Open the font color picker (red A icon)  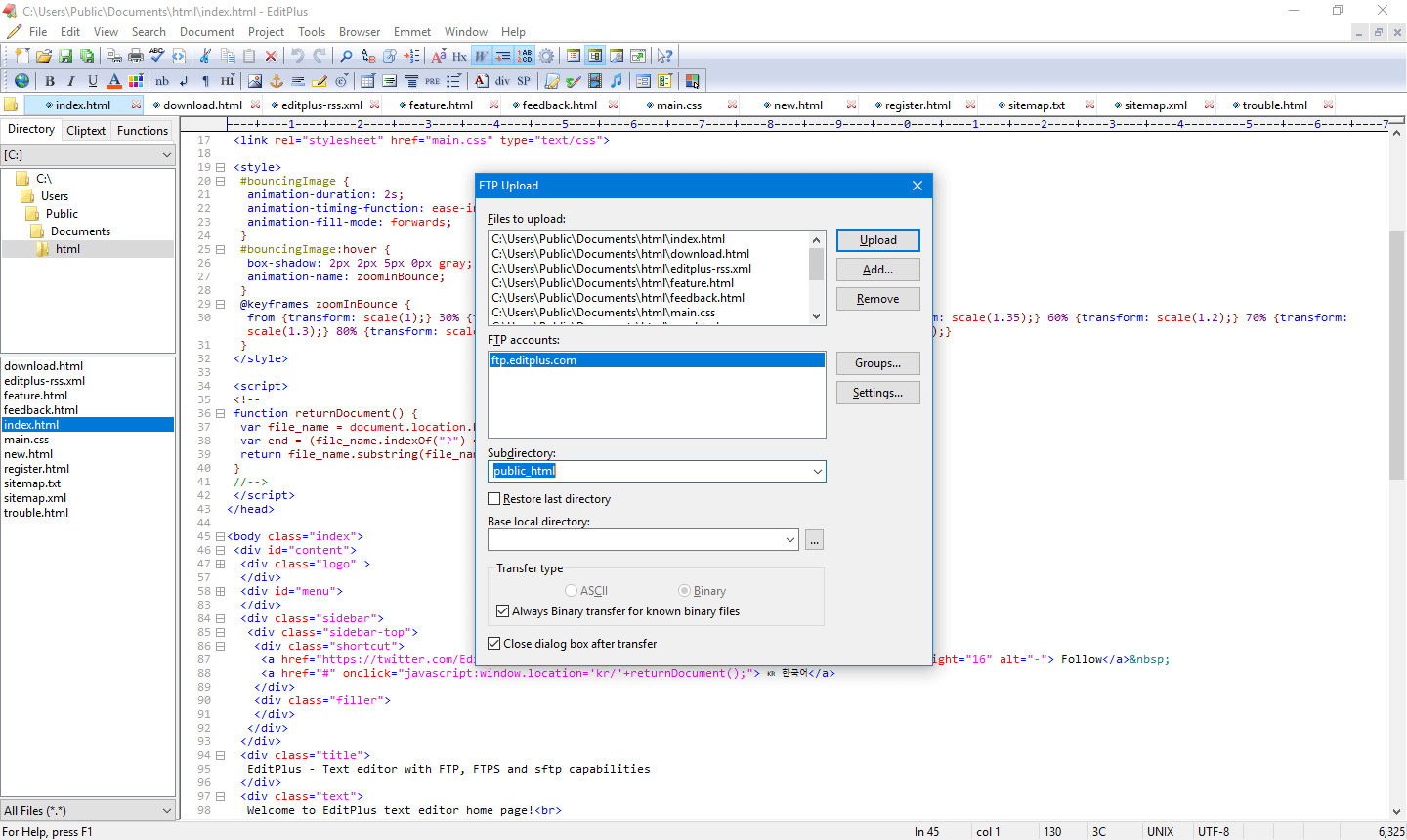(x=114, y=81)
